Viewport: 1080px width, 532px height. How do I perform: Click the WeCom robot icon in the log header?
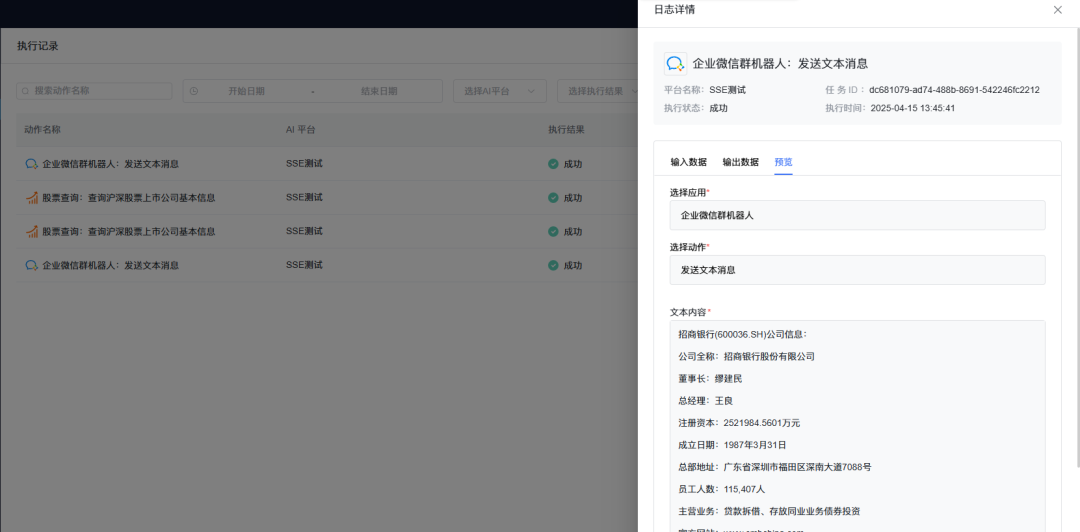(675, 63)
